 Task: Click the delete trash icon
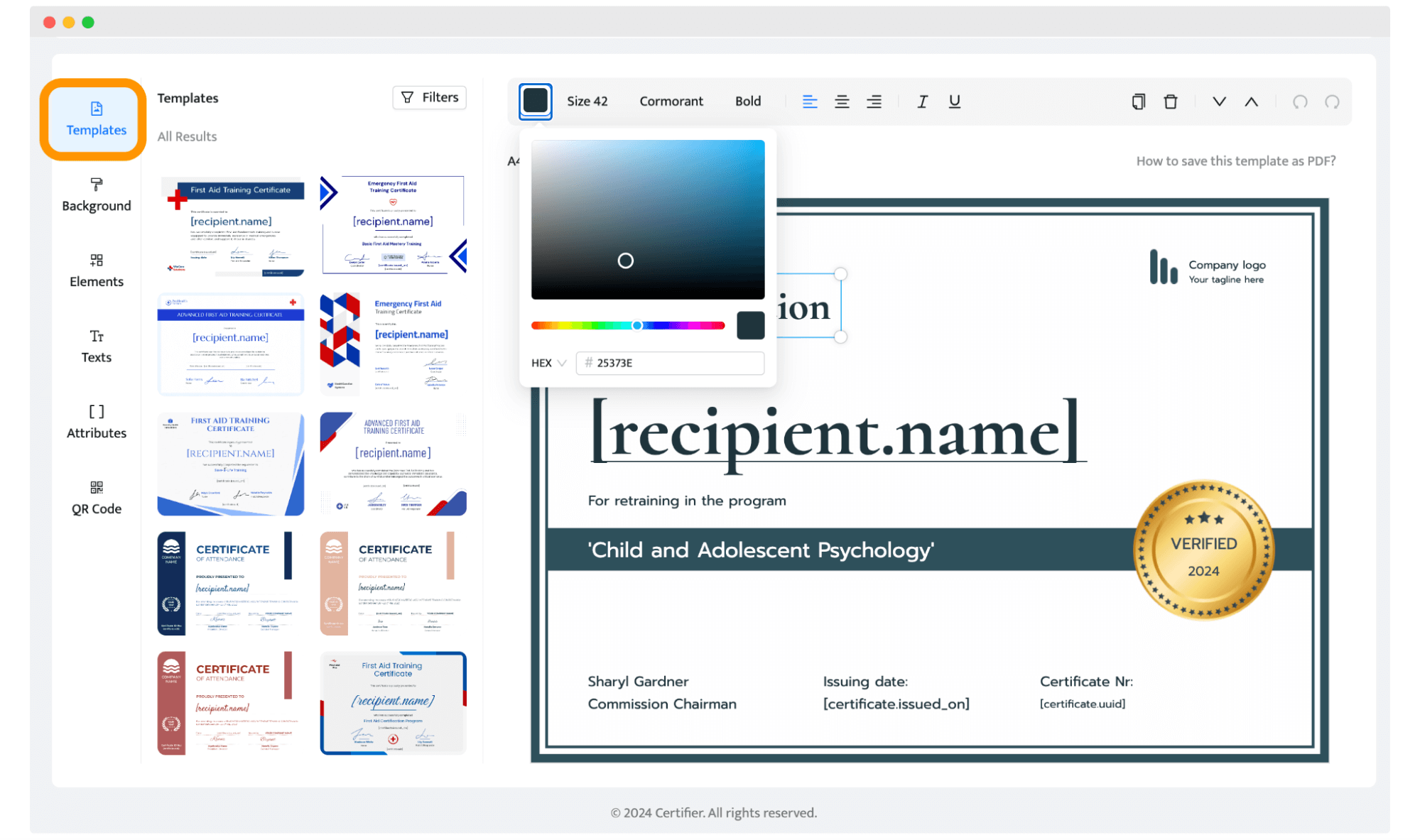point(1171,102)
